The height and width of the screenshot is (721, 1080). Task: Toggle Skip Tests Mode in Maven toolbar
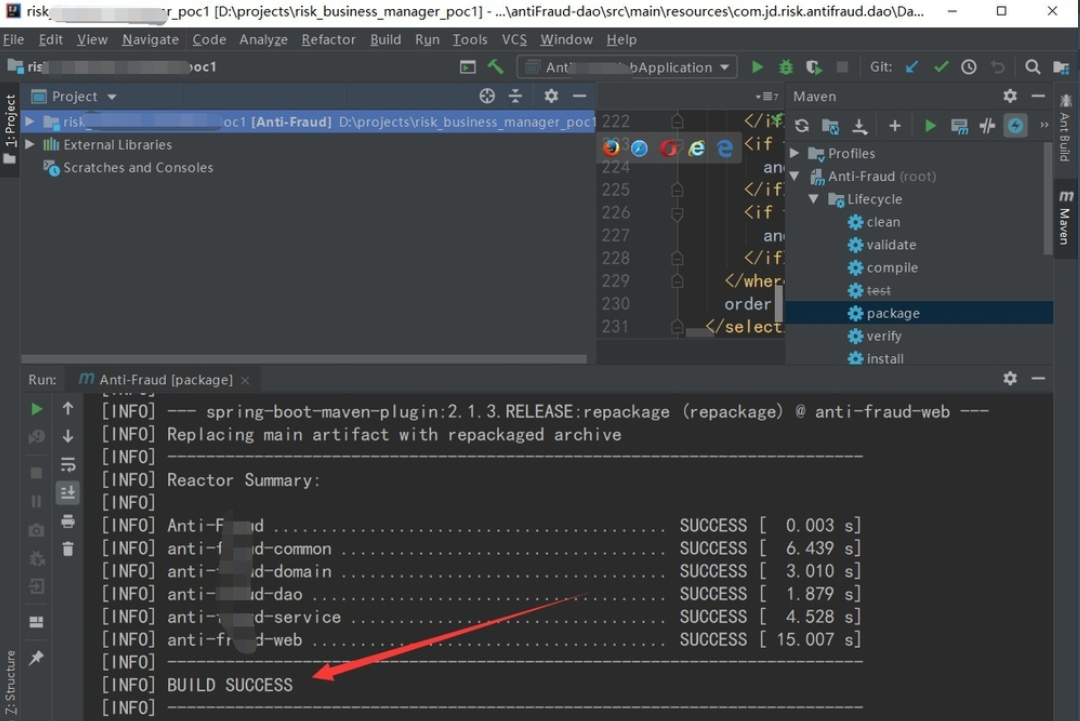[x=1016, y=126]
